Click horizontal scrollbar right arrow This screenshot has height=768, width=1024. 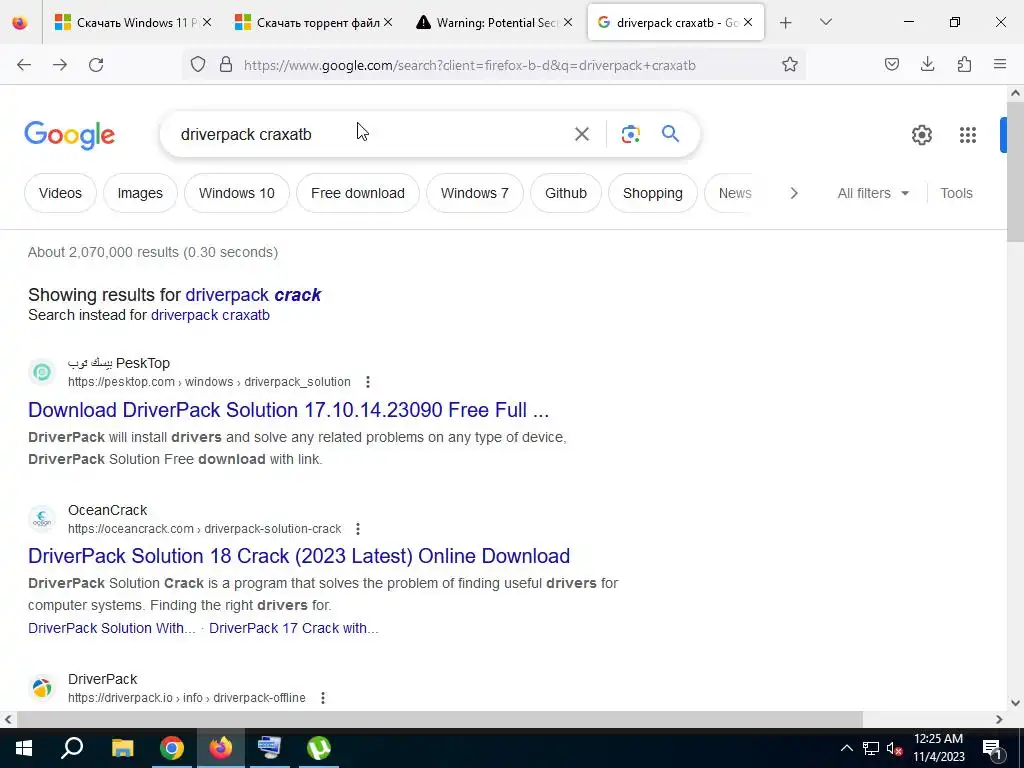pos(999,720)
